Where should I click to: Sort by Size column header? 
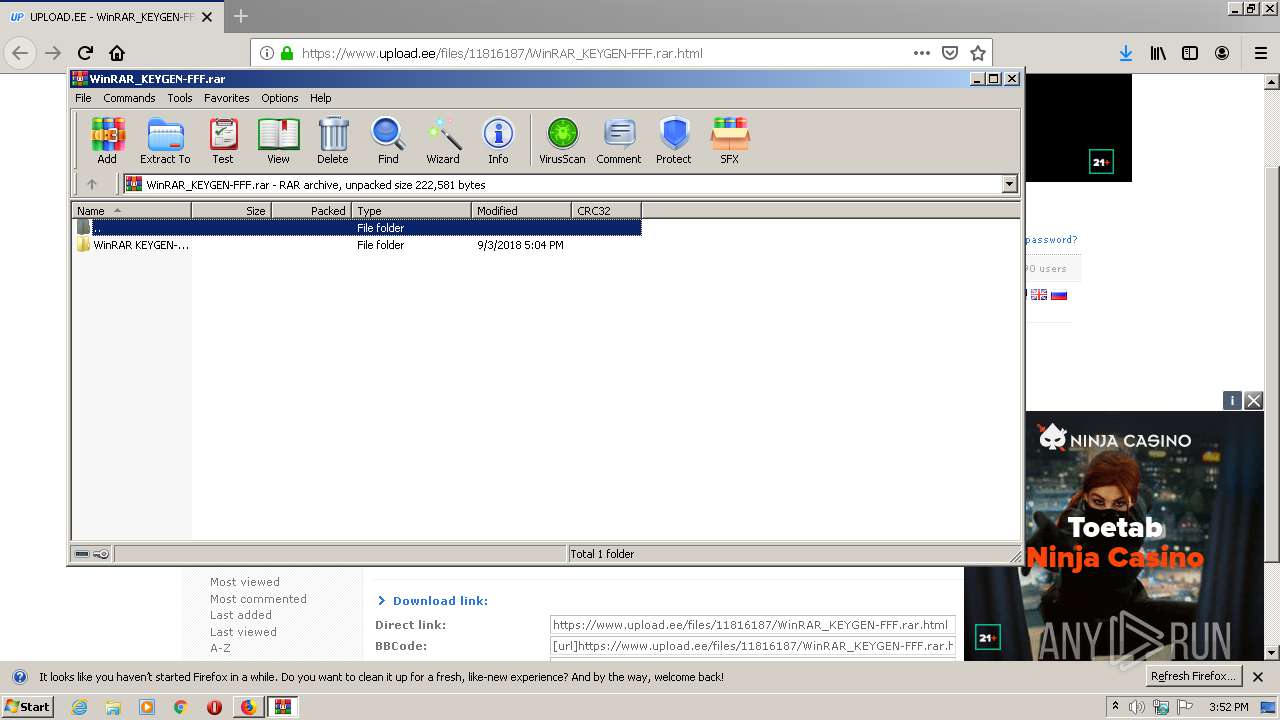pos(231,210)
